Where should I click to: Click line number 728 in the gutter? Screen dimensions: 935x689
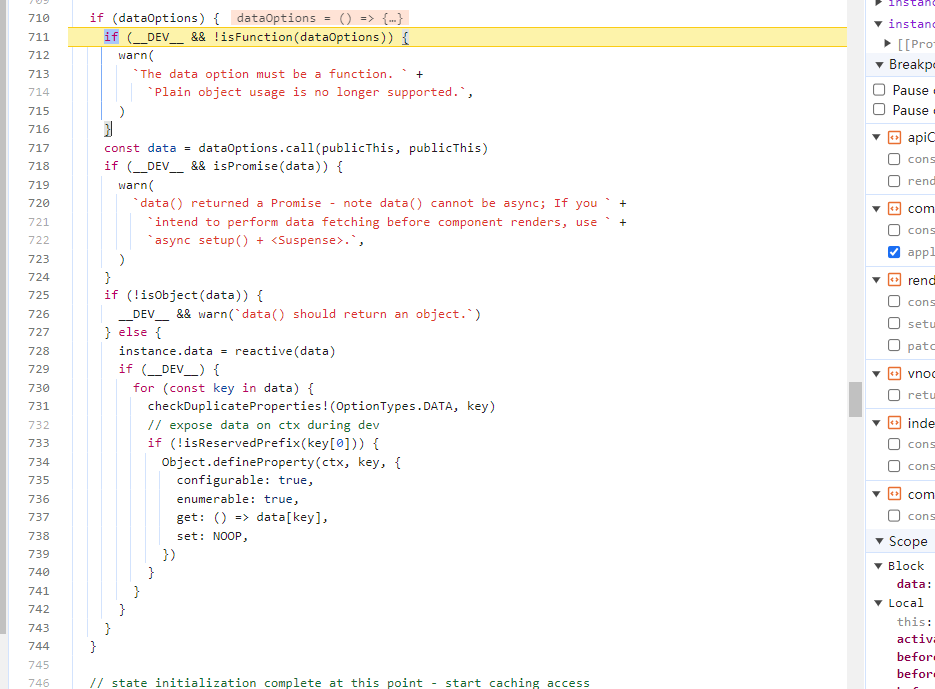pyautogui.click(x=39, y=351)
